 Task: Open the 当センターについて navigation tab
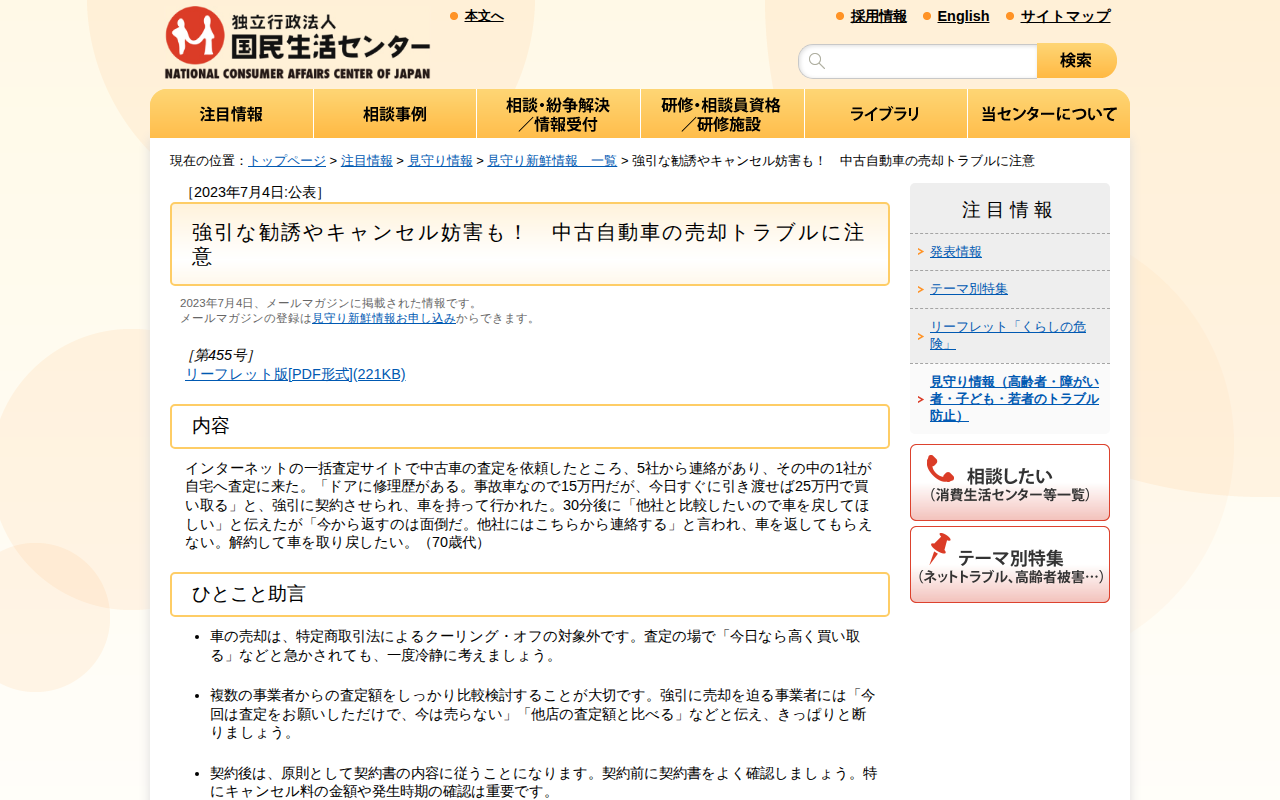(1049, 114)
